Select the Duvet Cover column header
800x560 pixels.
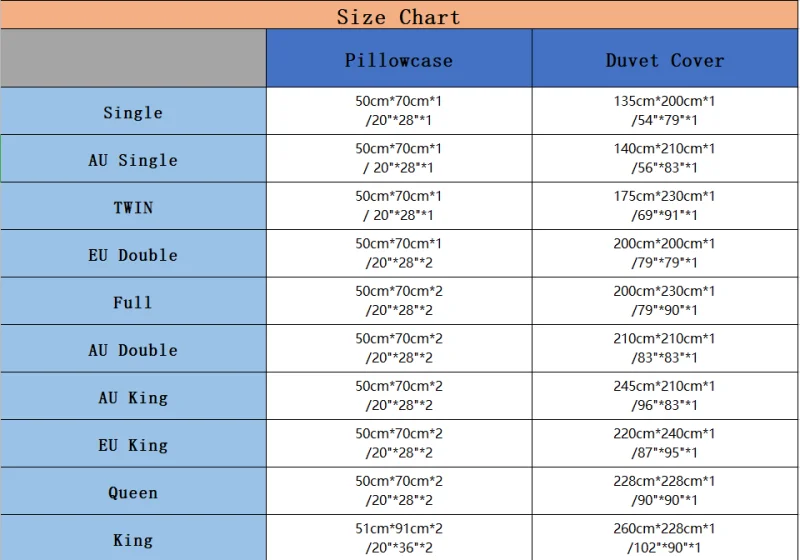tap(664, 59)
